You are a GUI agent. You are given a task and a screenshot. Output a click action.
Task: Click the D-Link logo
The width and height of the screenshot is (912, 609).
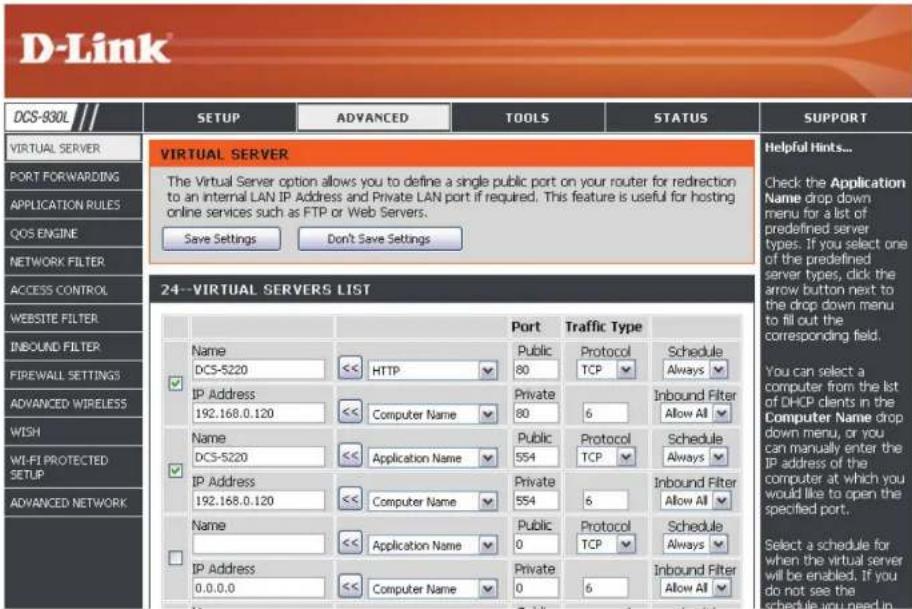coord(95,48)
